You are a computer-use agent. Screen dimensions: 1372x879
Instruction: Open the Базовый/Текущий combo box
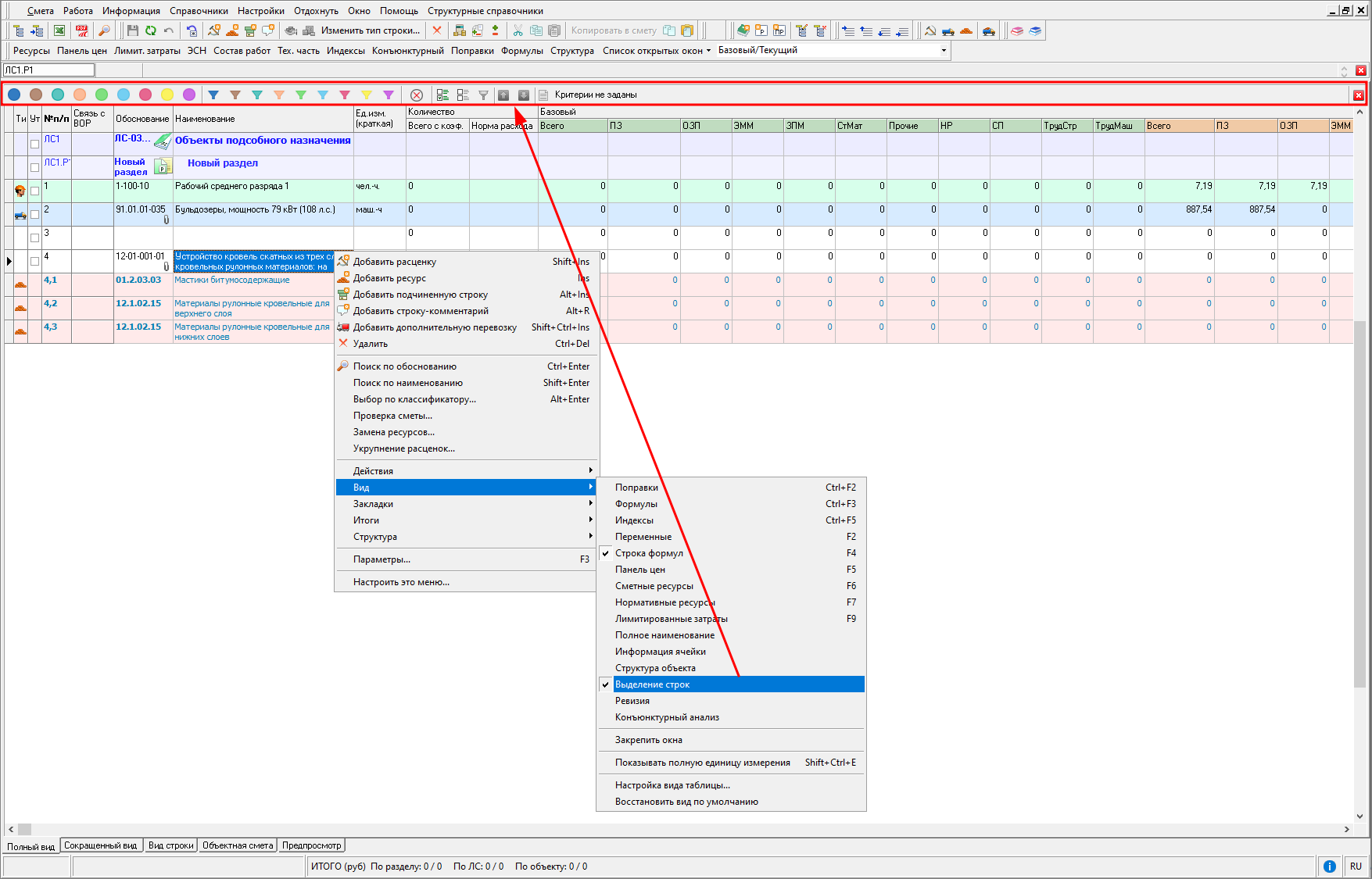[944, 50]
